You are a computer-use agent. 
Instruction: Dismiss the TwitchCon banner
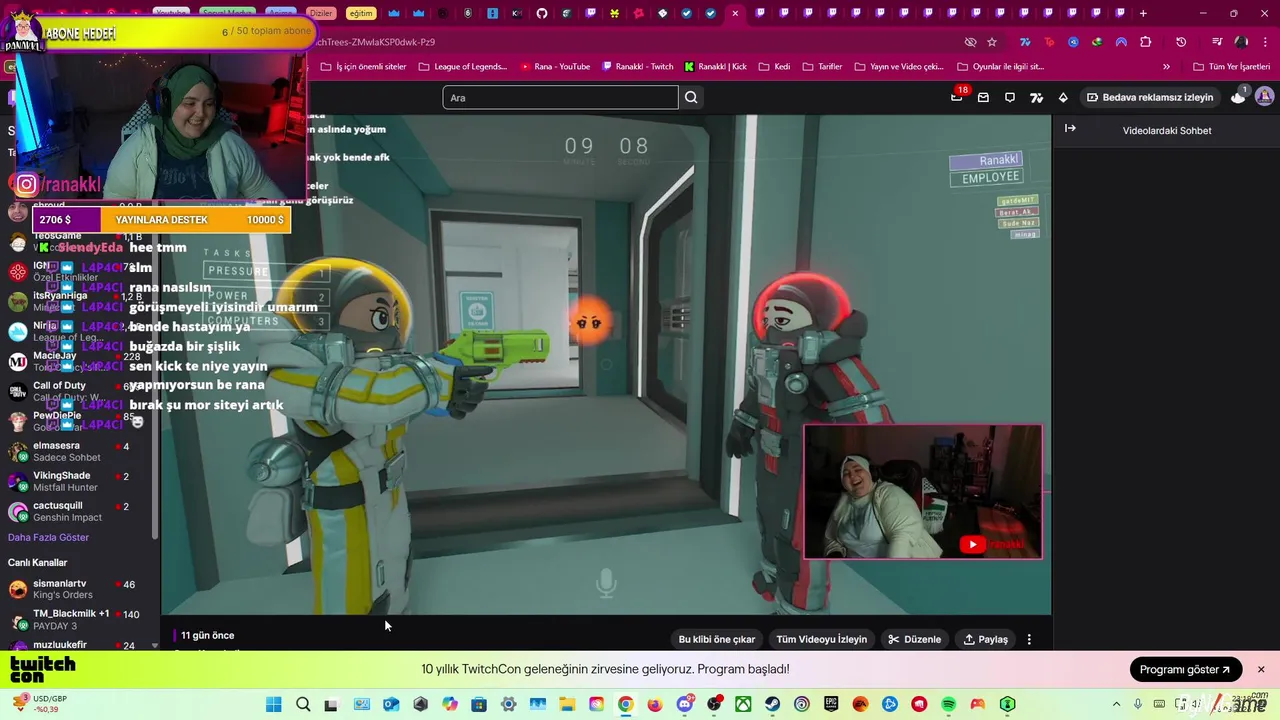(x=1261, y=669)
